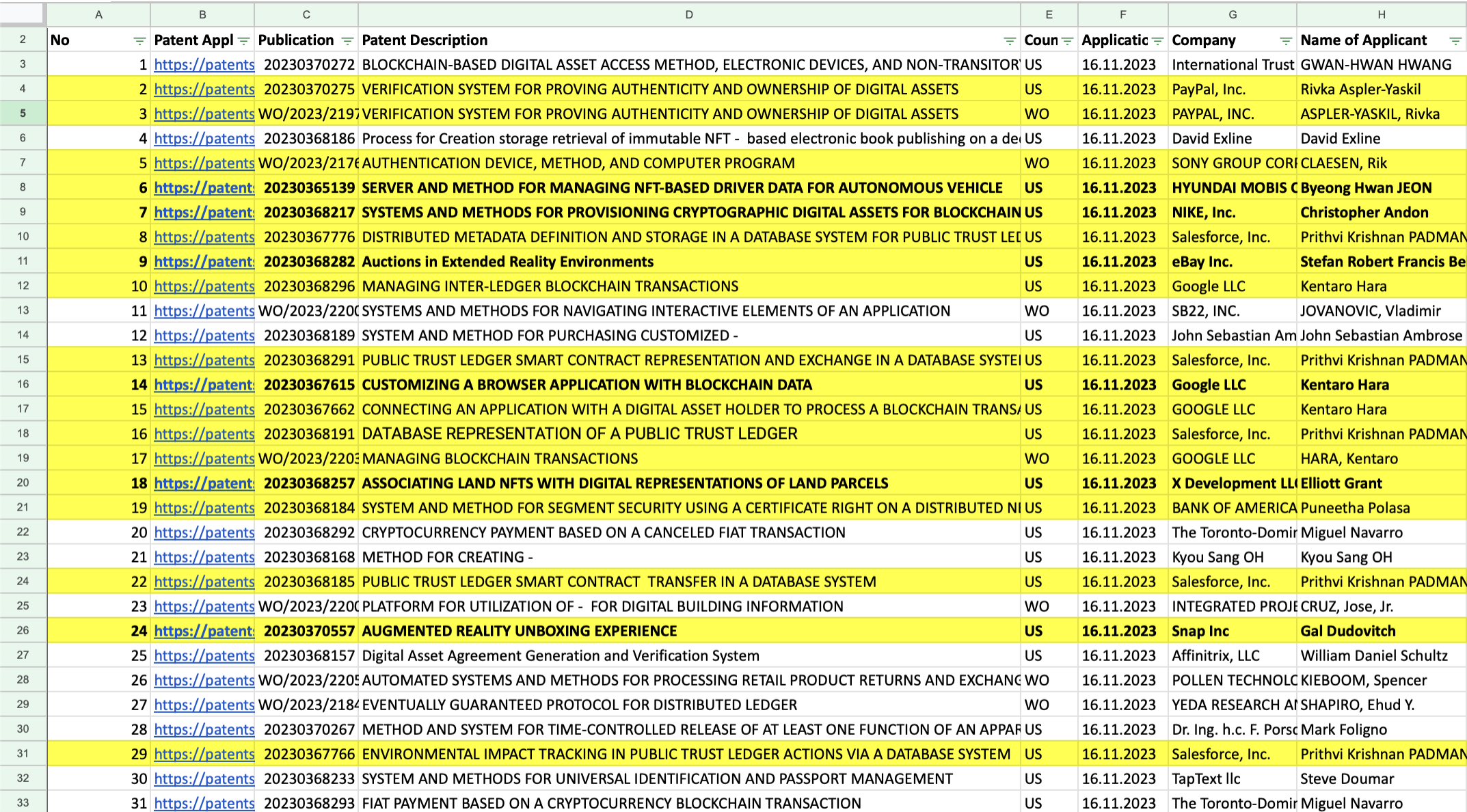Open patent link in row No 1
Screen dimensions: 1467x812
204,65
